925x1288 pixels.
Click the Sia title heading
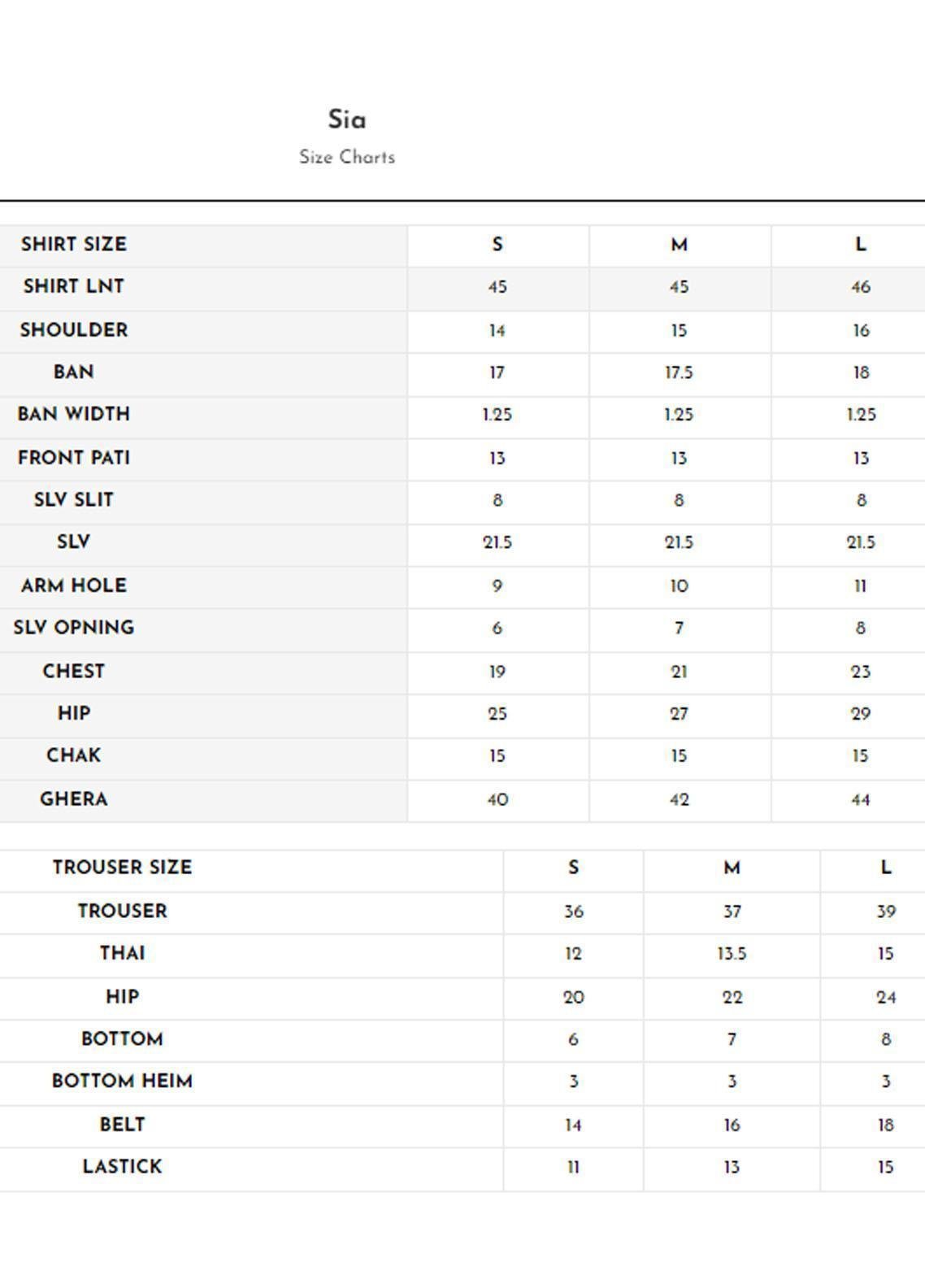[347, 120]
